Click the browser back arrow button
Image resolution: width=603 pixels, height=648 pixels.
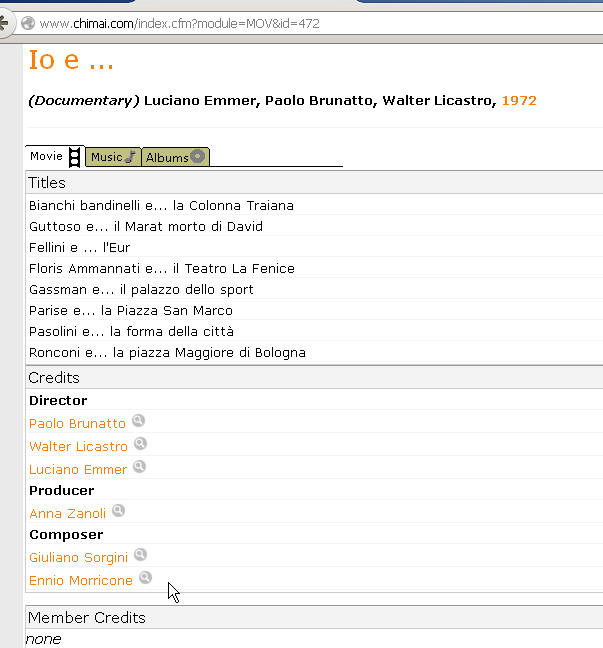(4, 23)
